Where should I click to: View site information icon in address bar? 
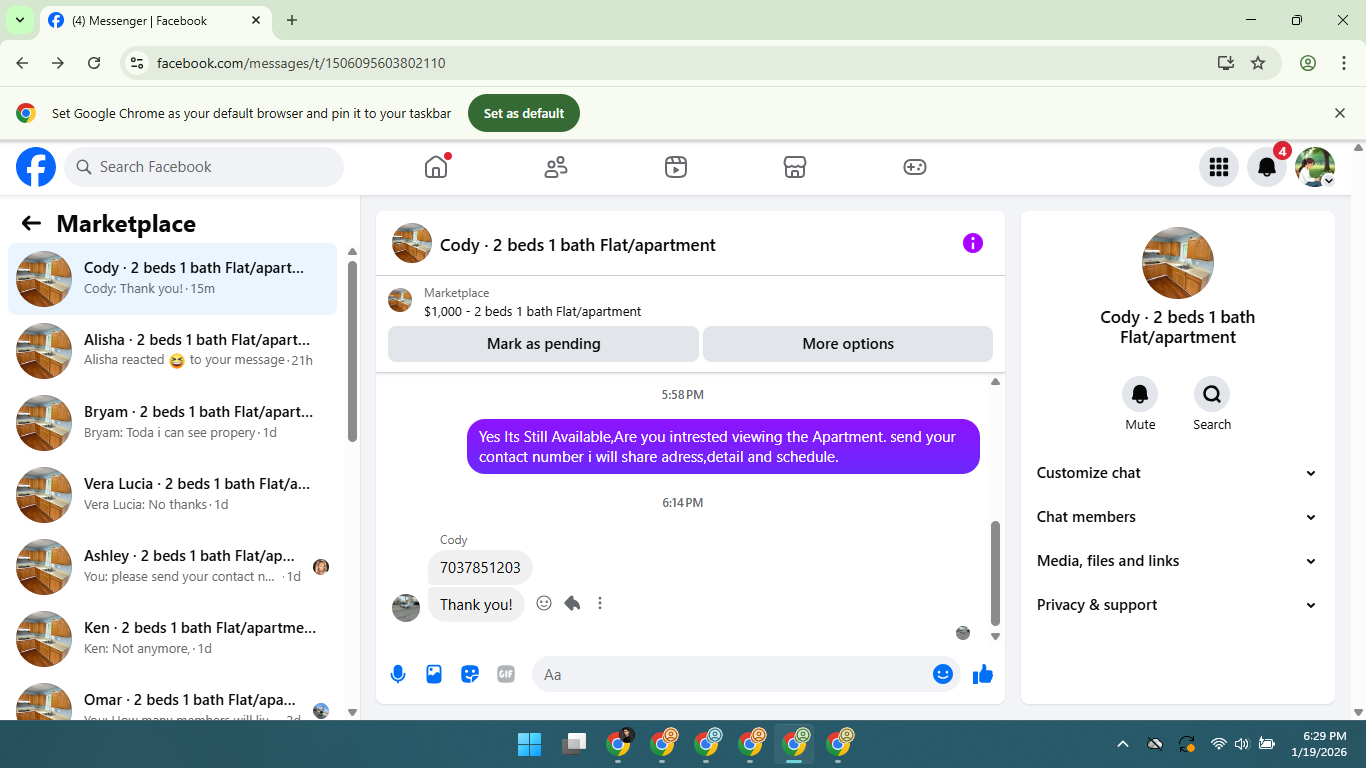click(x=138, y=63)
